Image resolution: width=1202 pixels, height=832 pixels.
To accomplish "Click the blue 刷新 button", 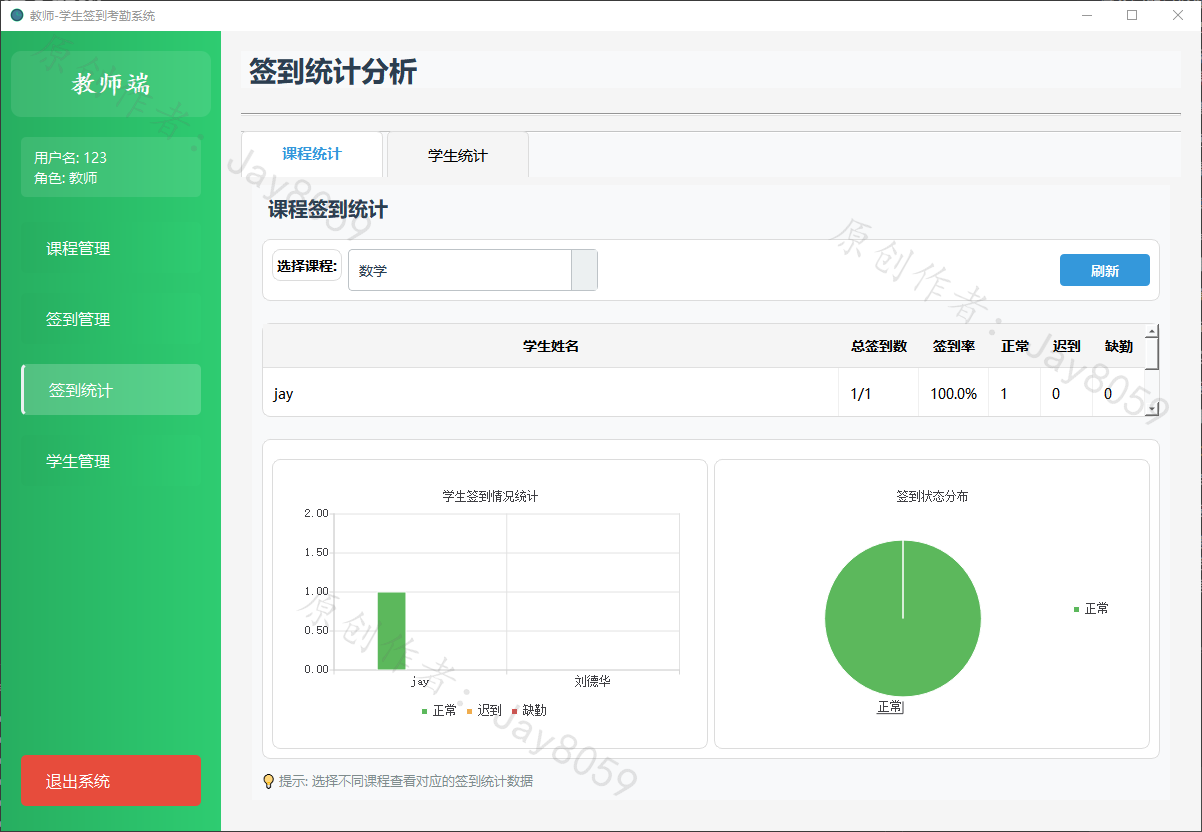I will point(1105,270).
